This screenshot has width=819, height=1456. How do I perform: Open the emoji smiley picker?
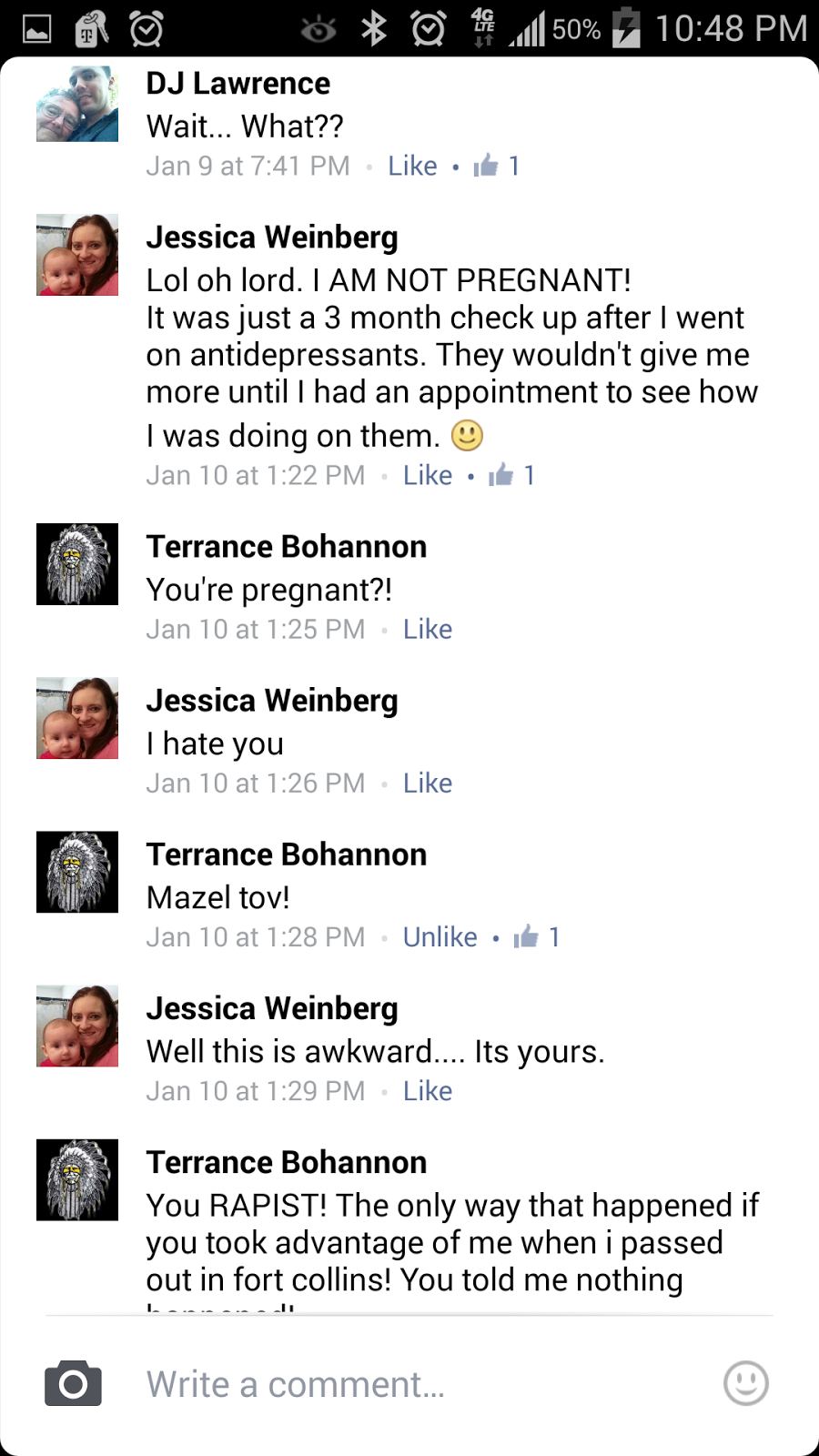point(745,1383)
